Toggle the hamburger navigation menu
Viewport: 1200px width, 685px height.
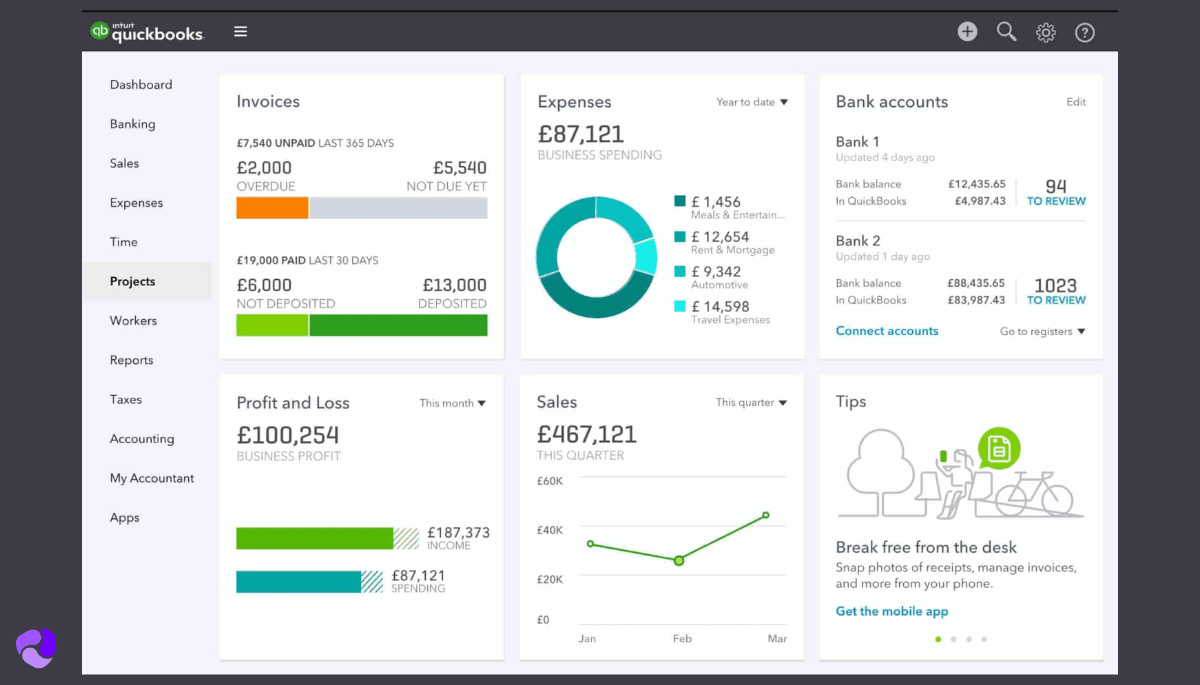tap(240, 32)
